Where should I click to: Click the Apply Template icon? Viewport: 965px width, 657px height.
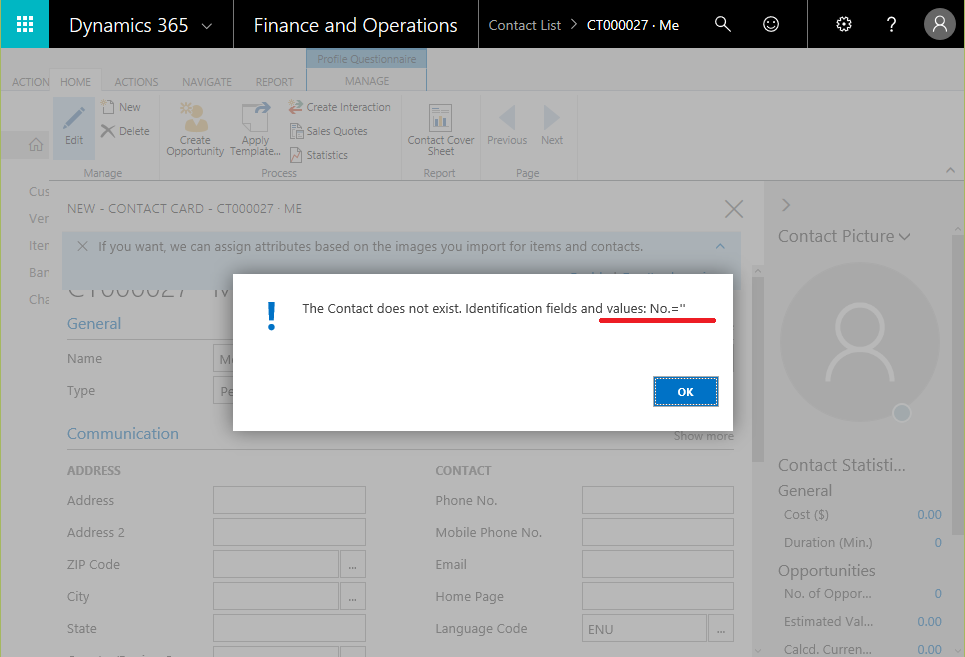pos(255,117)
